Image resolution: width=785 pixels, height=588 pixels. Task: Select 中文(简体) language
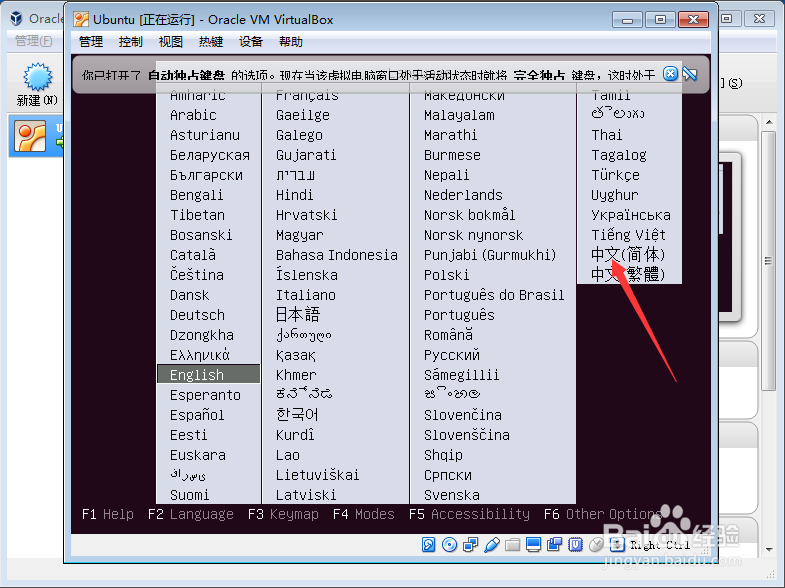(628, 255)
